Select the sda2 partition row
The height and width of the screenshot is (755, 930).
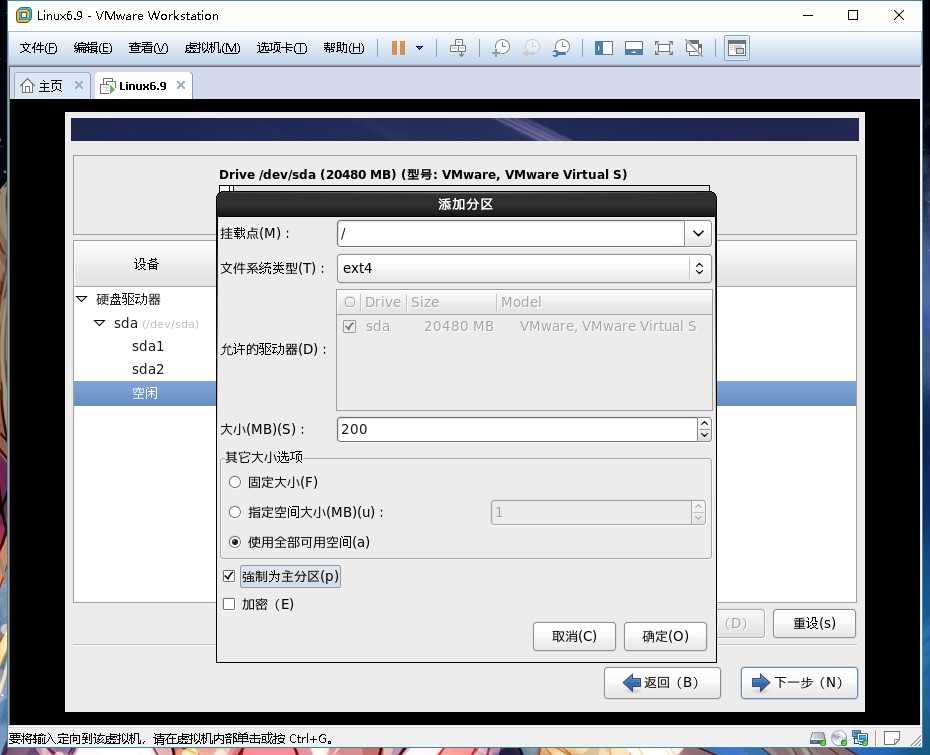tap(148, 369)
